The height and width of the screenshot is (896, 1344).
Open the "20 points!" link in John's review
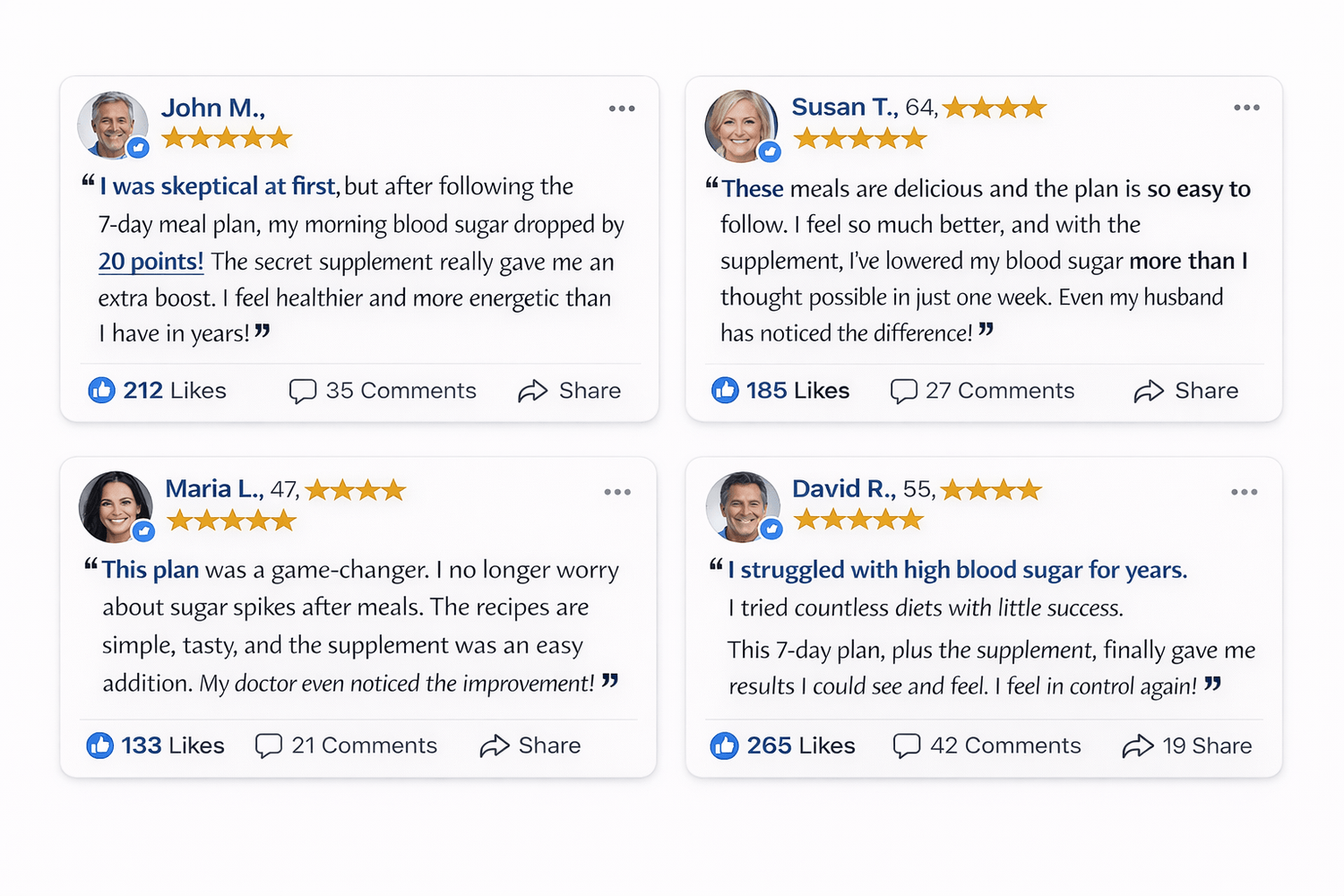click(x=151, y=262)
